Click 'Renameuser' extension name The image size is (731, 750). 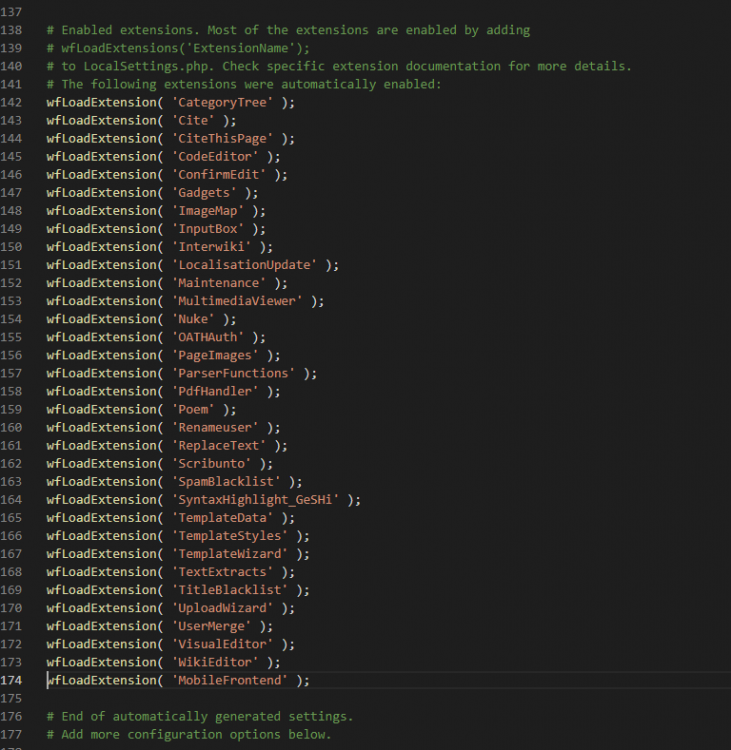point(215,428)
